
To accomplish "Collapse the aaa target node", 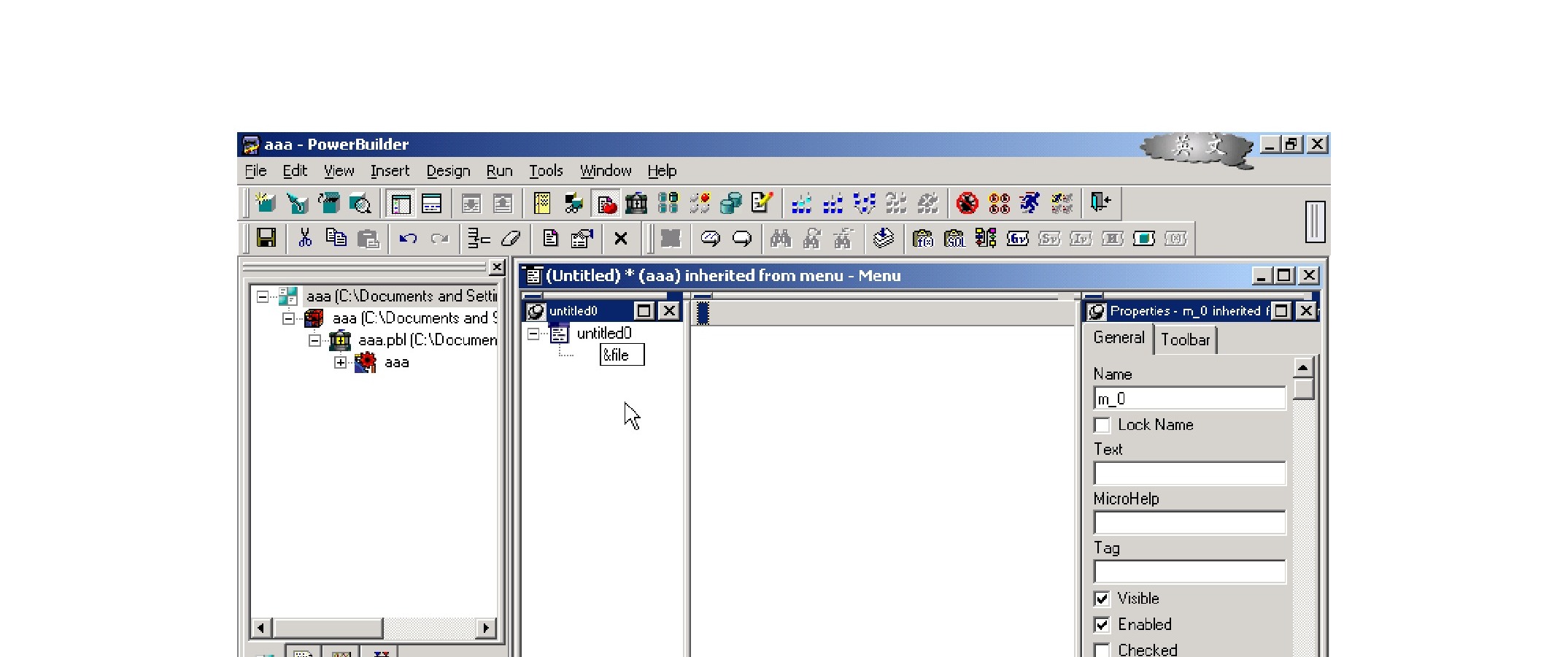I will point(289,318).
